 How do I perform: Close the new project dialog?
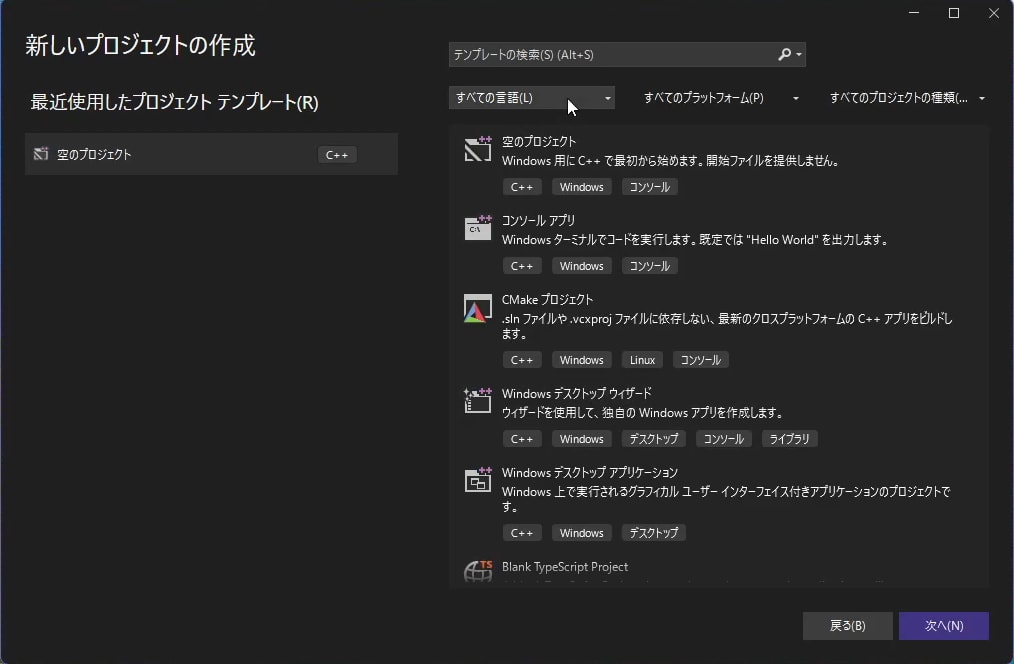coord(994,13)
